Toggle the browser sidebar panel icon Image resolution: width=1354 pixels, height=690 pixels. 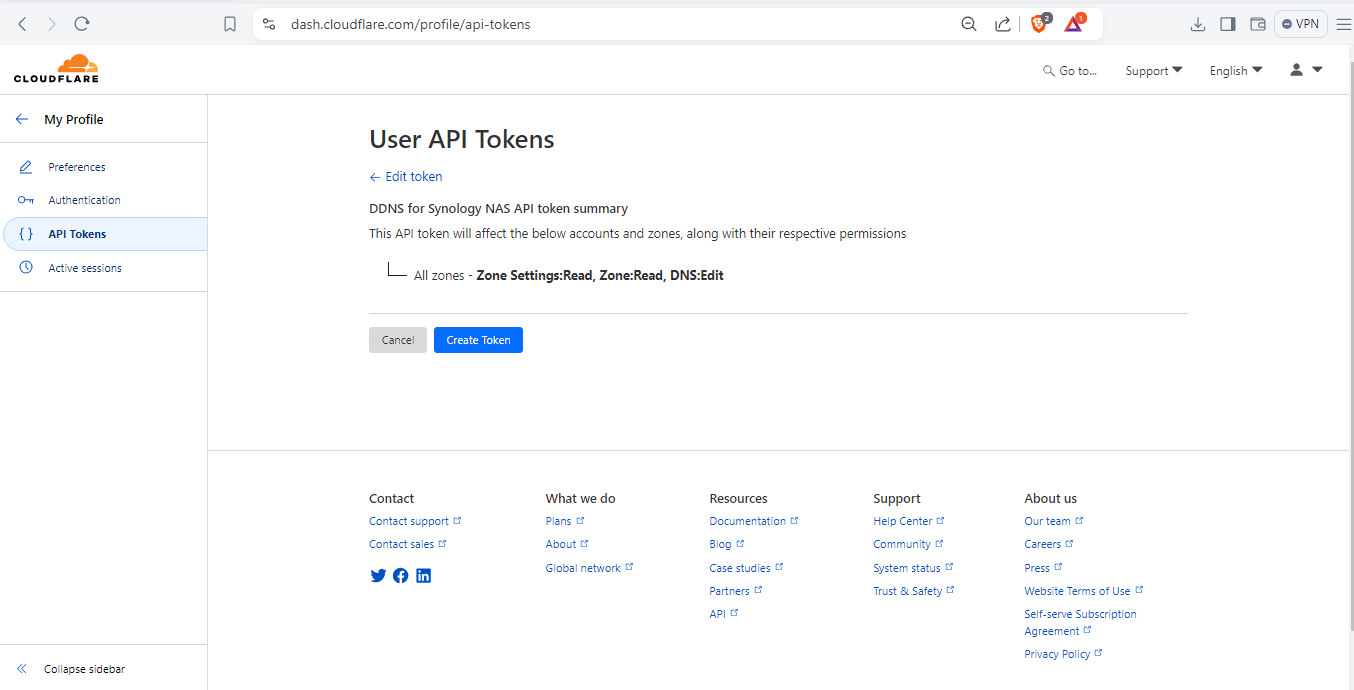tap(1228, 24)
